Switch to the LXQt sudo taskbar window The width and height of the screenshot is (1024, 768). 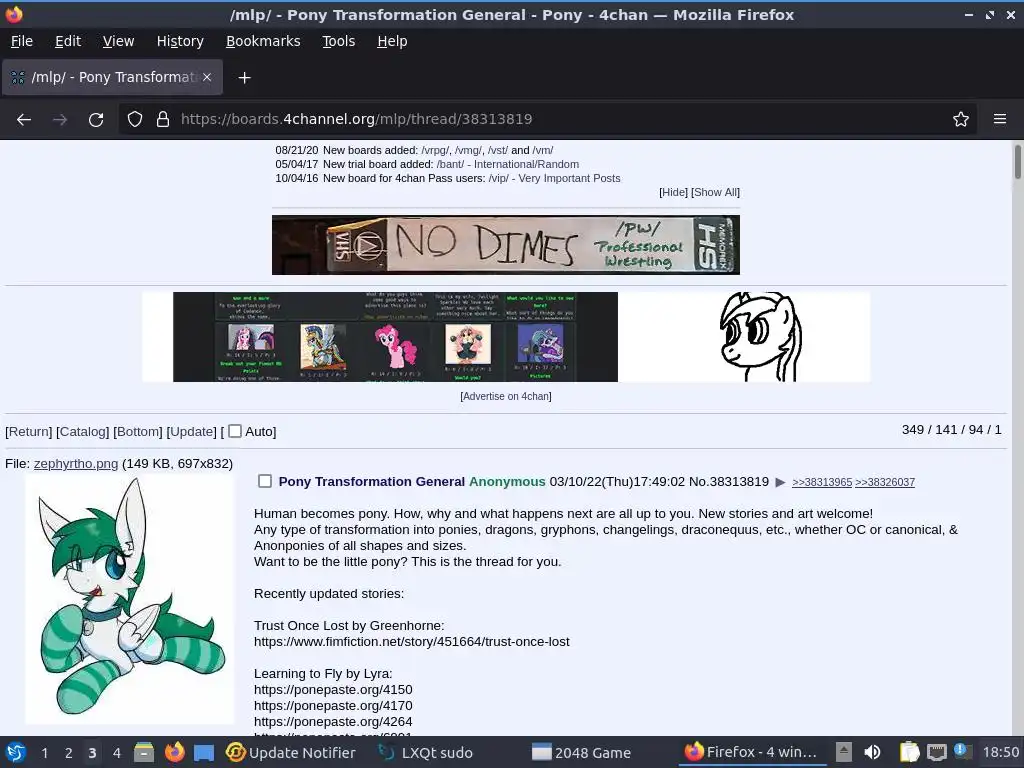pyautogui.click(x=426, y=752)
